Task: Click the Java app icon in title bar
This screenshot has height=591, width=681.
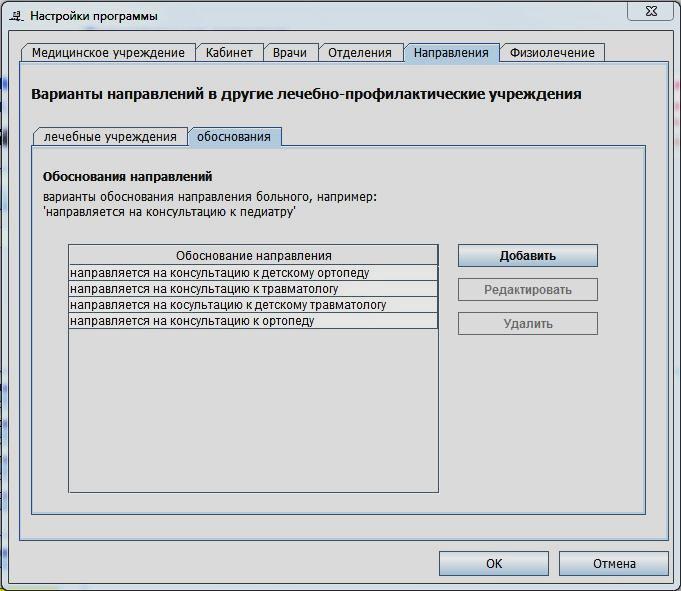Action: (x=17, y=15)
